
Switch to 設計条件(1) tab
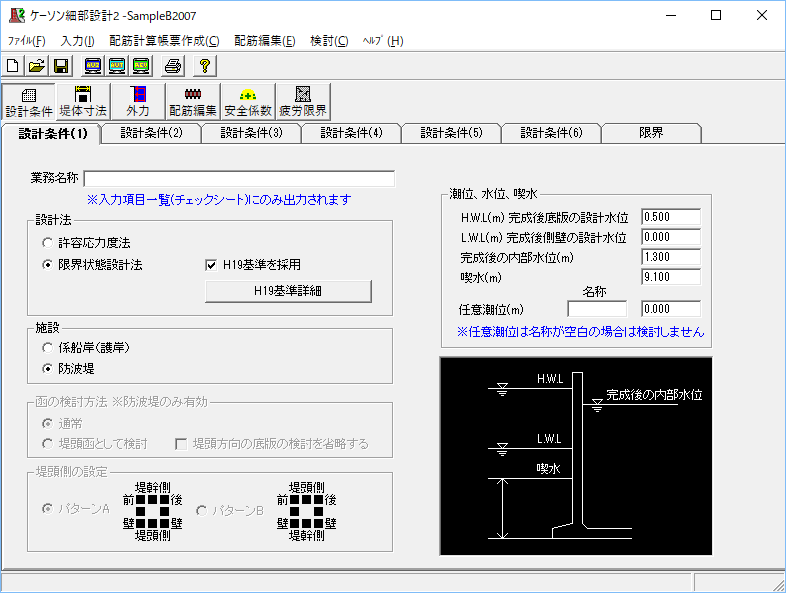(x=52, y=133)
